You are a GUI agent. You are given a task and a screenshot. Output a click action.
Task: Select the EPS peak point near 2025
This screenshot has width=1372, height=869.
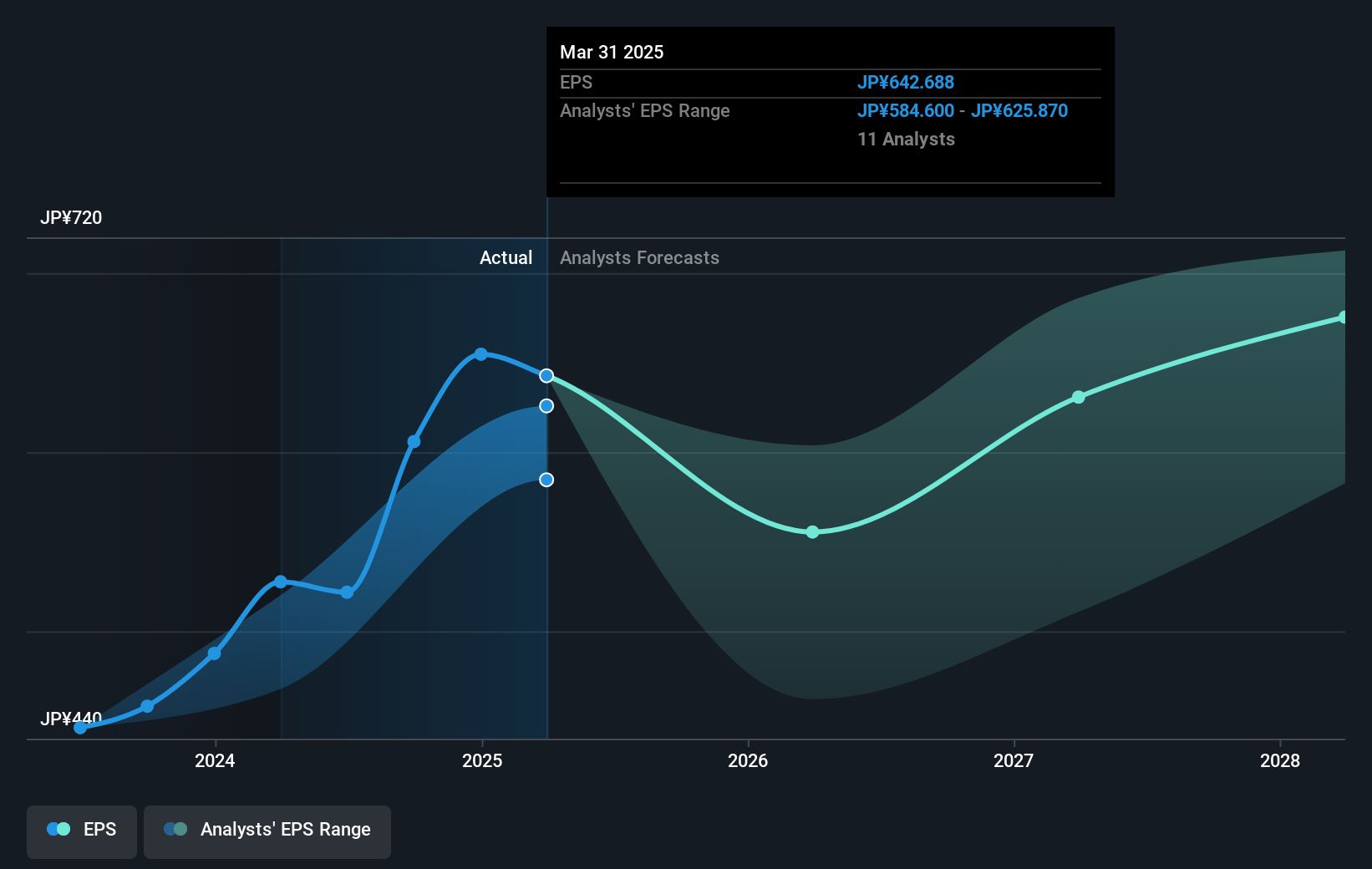click(481, 354)
